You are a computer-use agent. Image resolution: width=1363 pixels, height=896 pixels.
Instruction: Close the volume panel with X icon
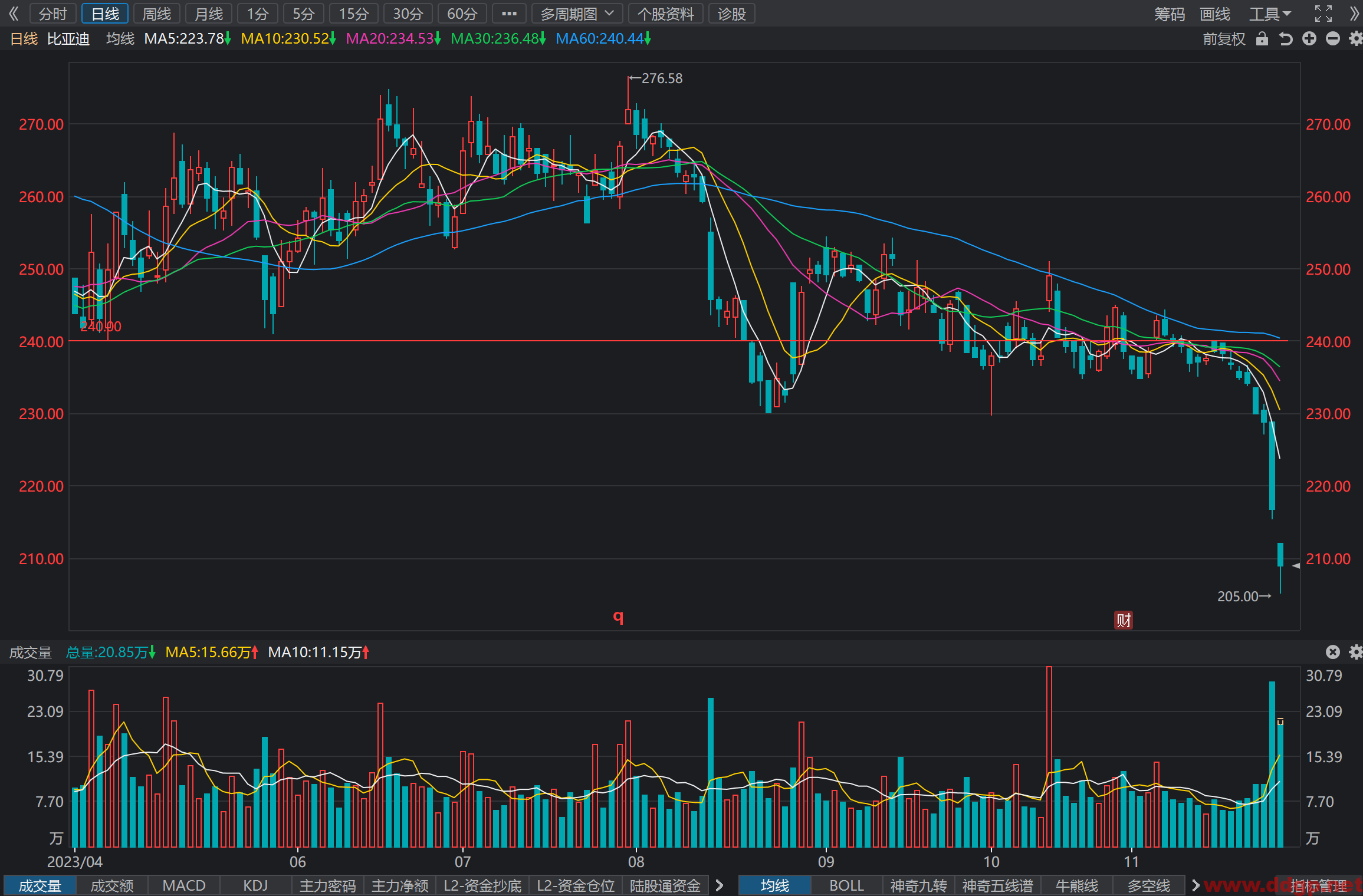pos(1333,651)
